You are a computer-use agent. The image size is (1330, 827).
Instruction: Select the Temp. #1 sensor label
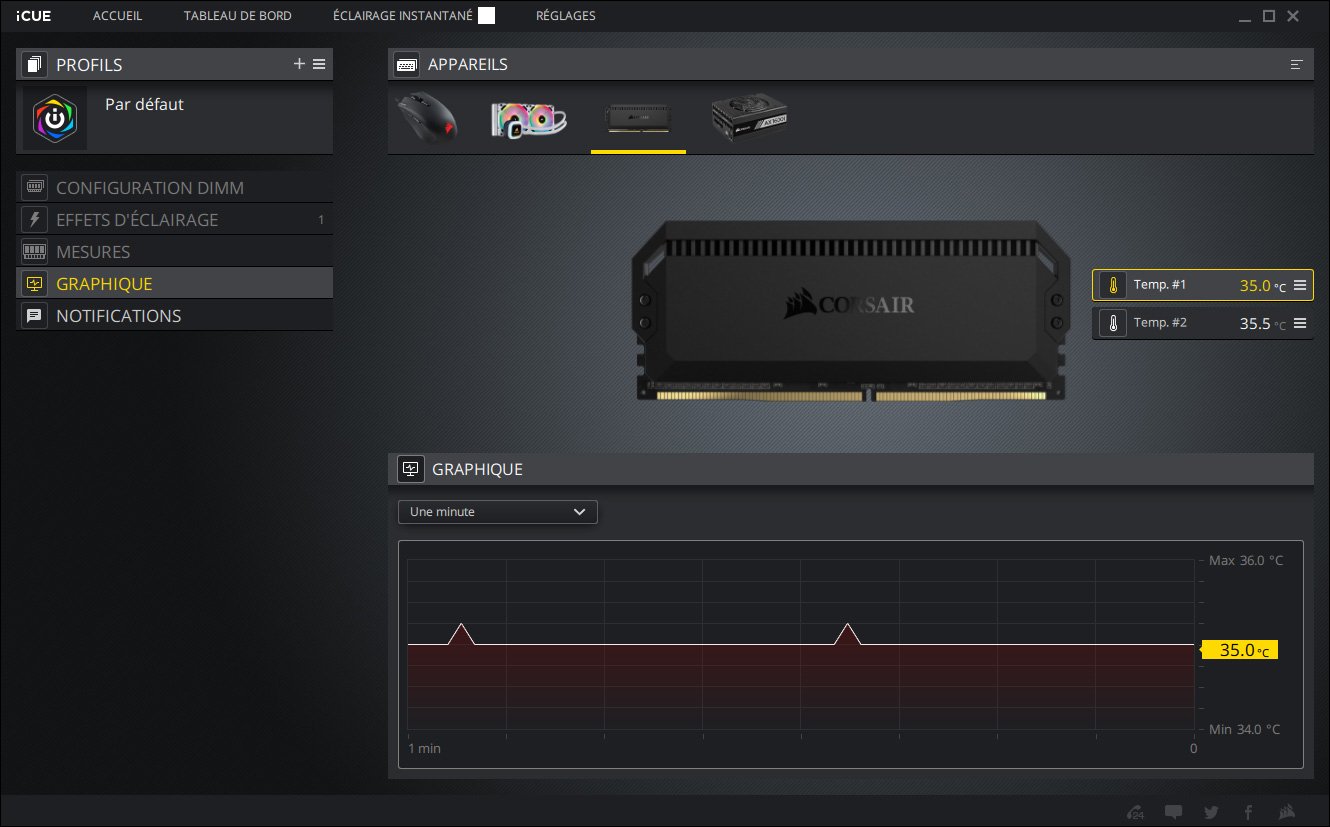coord(1160,285)
